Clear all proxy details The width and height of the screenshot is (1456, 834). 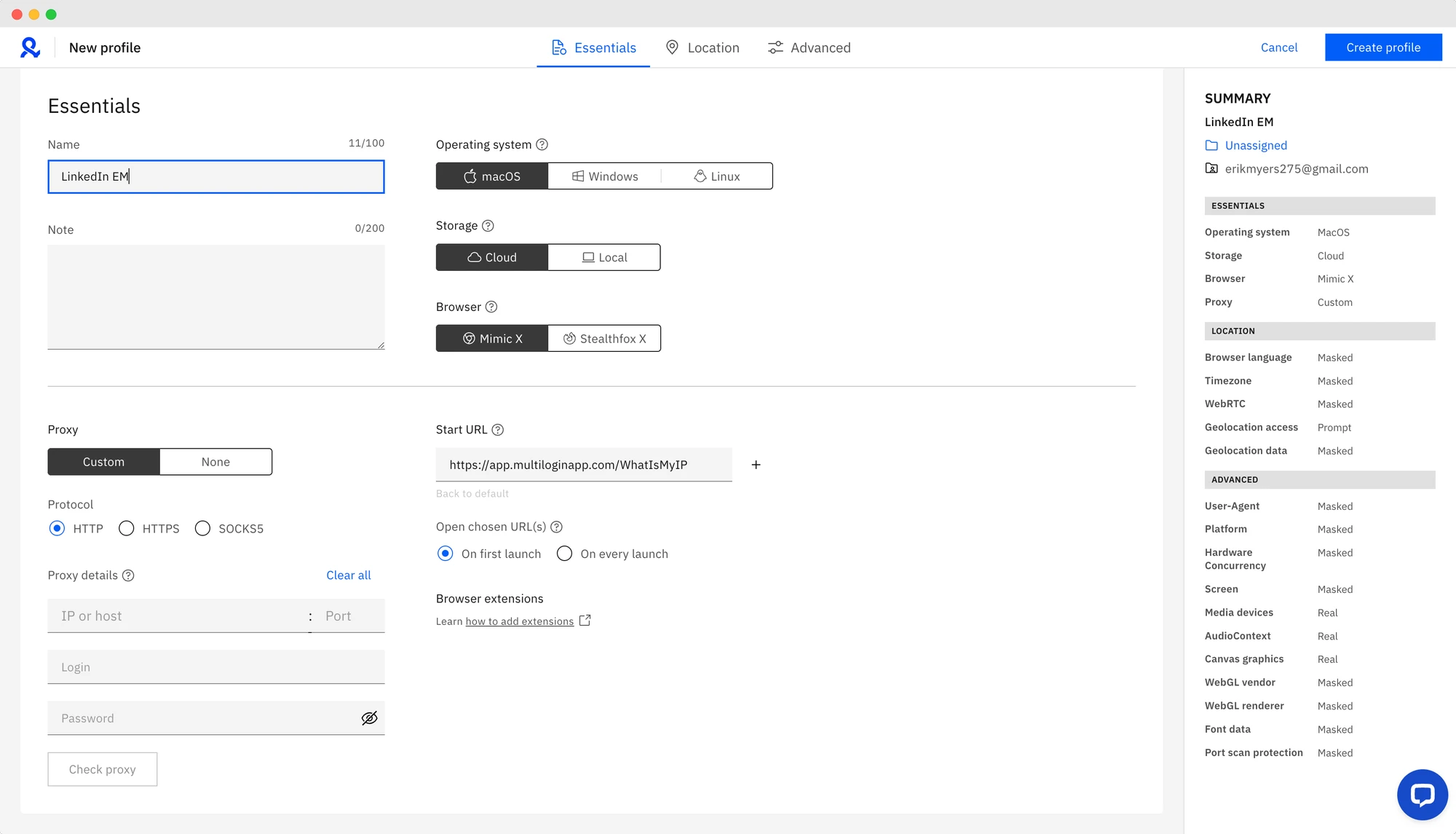pyautogui.click(x=349, y=575)
